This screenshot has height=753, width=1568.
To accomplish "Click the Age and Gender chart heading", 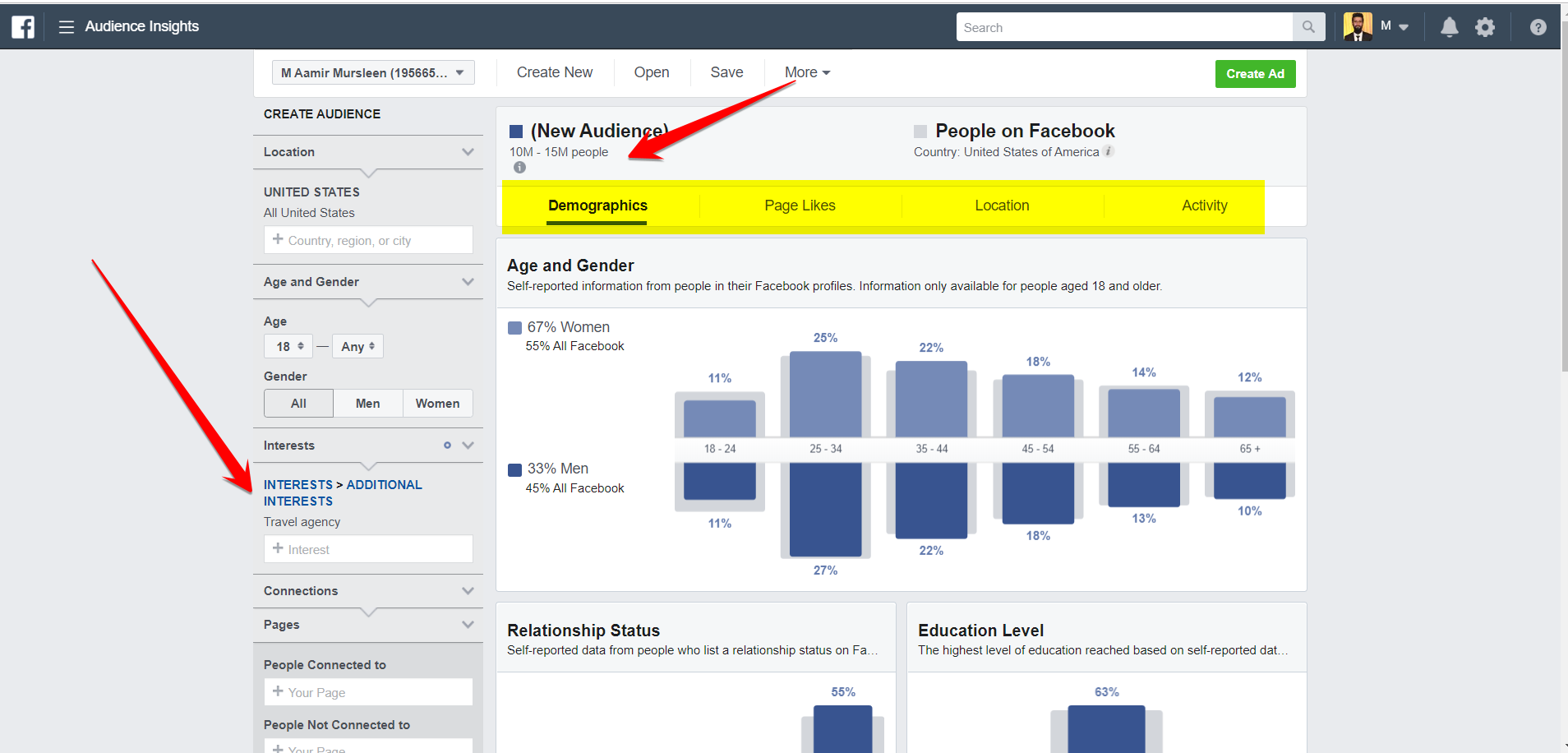I will [570, 266].
